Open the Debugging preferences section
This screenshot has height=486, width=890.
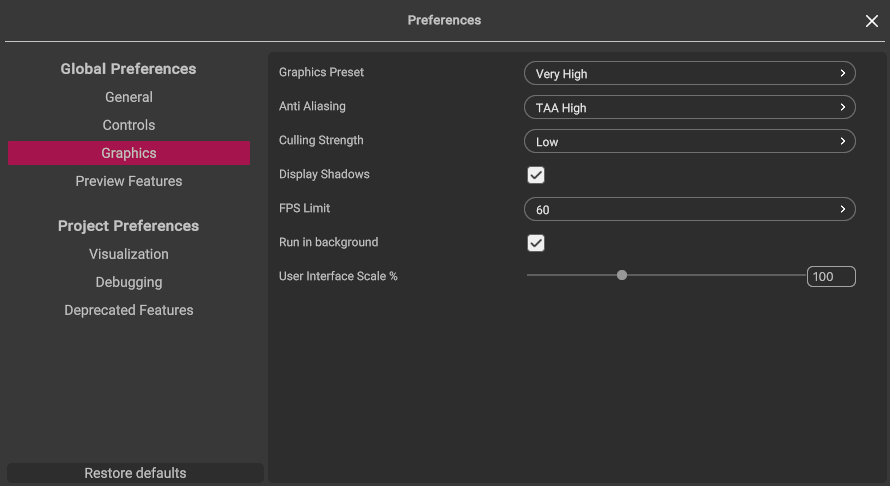click(x=129, y=282)
